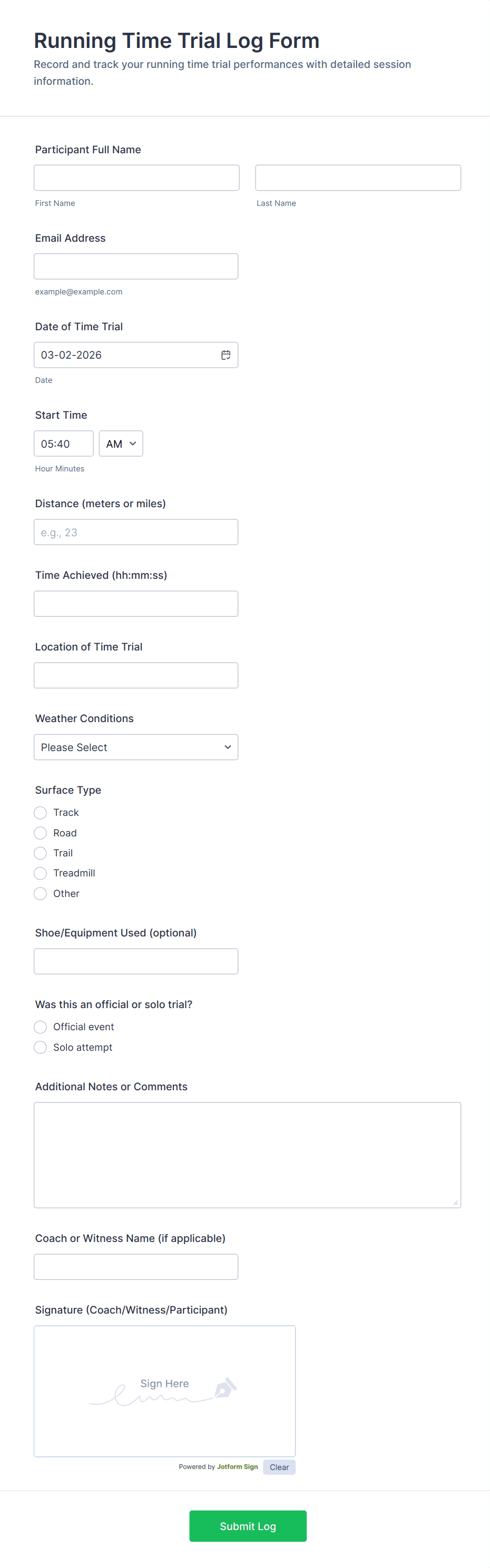Select Trail surface type
Viewport: 490px width, 1568px height.
coord(41,853)
